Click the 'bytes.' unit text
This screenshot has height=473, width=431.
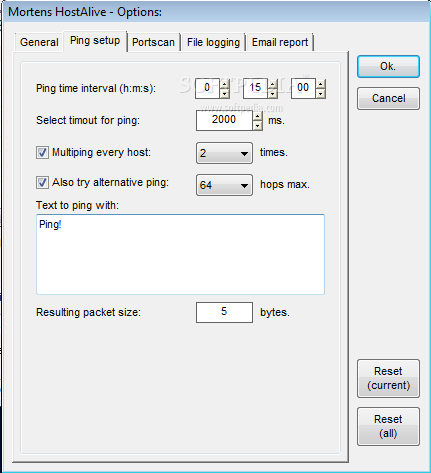275,312
